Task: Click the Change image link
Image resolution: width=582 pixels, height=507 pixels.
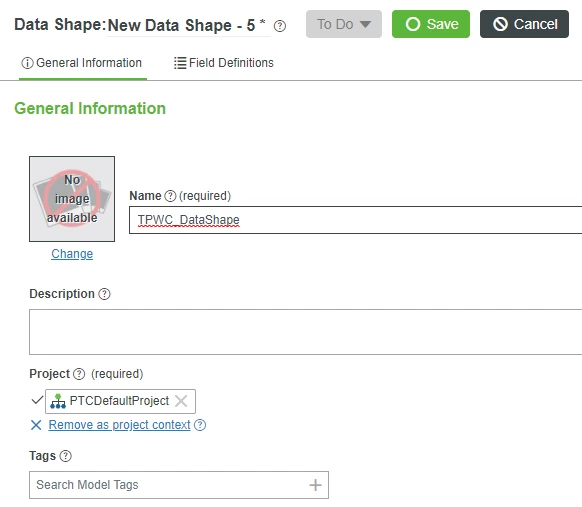Action: [x=72, y=254]
